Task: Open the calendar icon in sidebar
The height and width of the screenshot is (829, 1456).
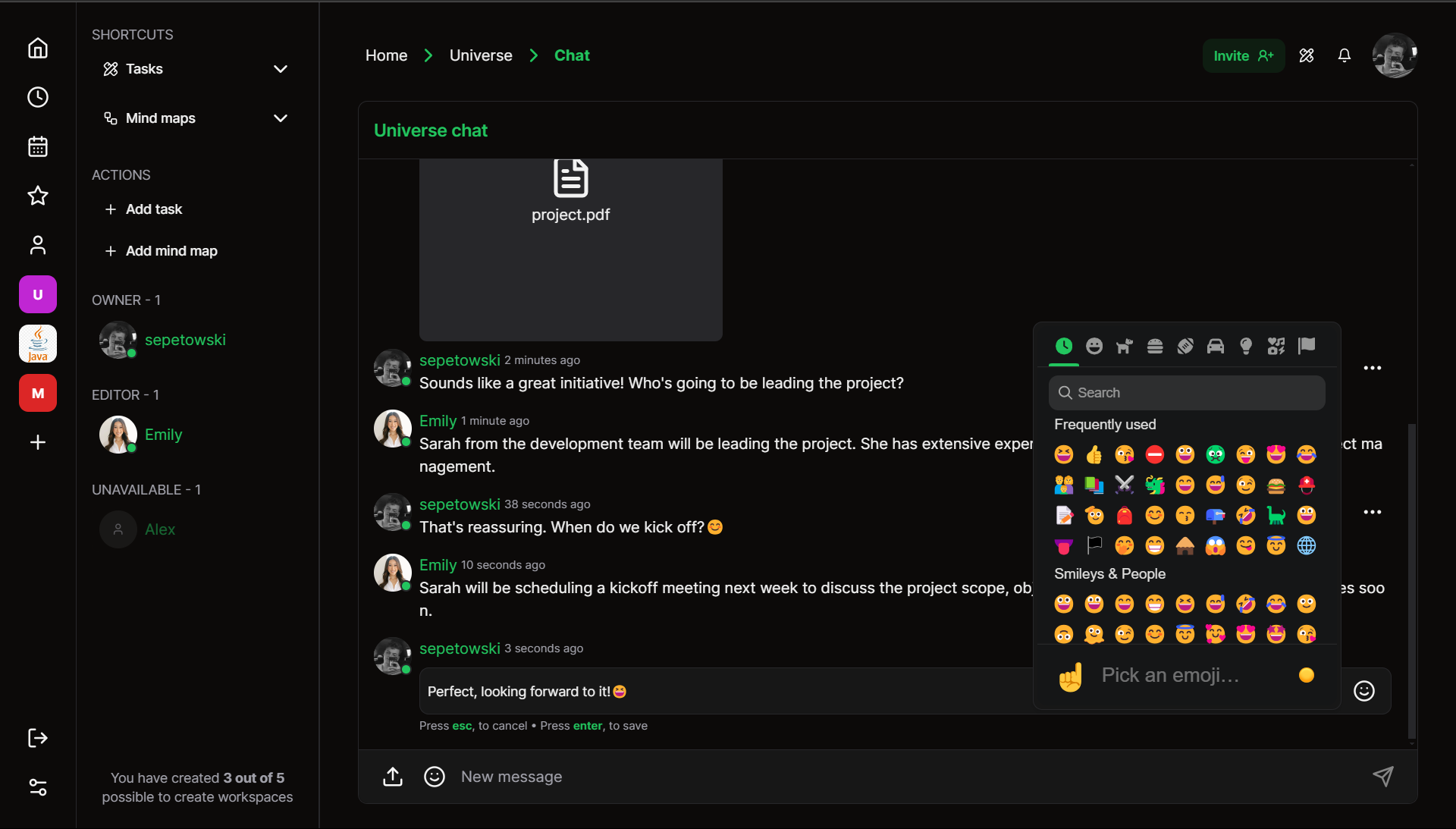Action: 38,146
